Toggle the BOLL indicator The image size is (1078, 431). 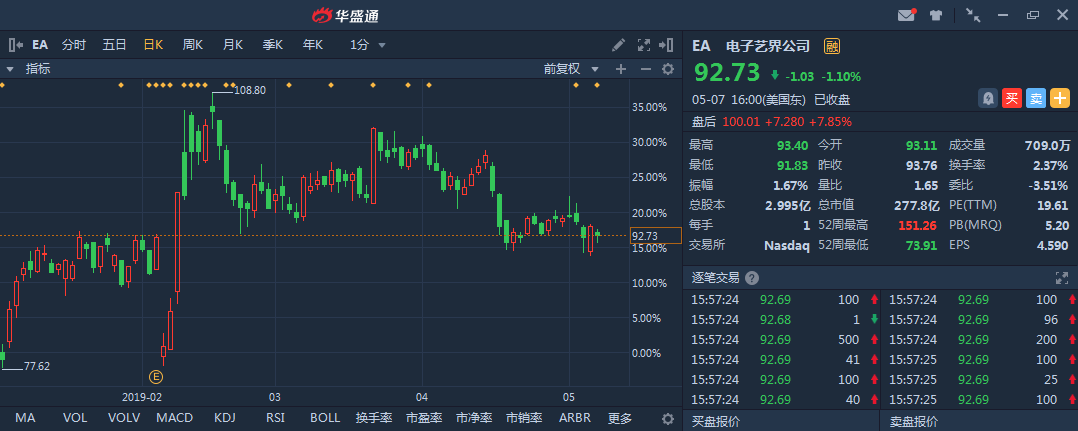[324, 418]
